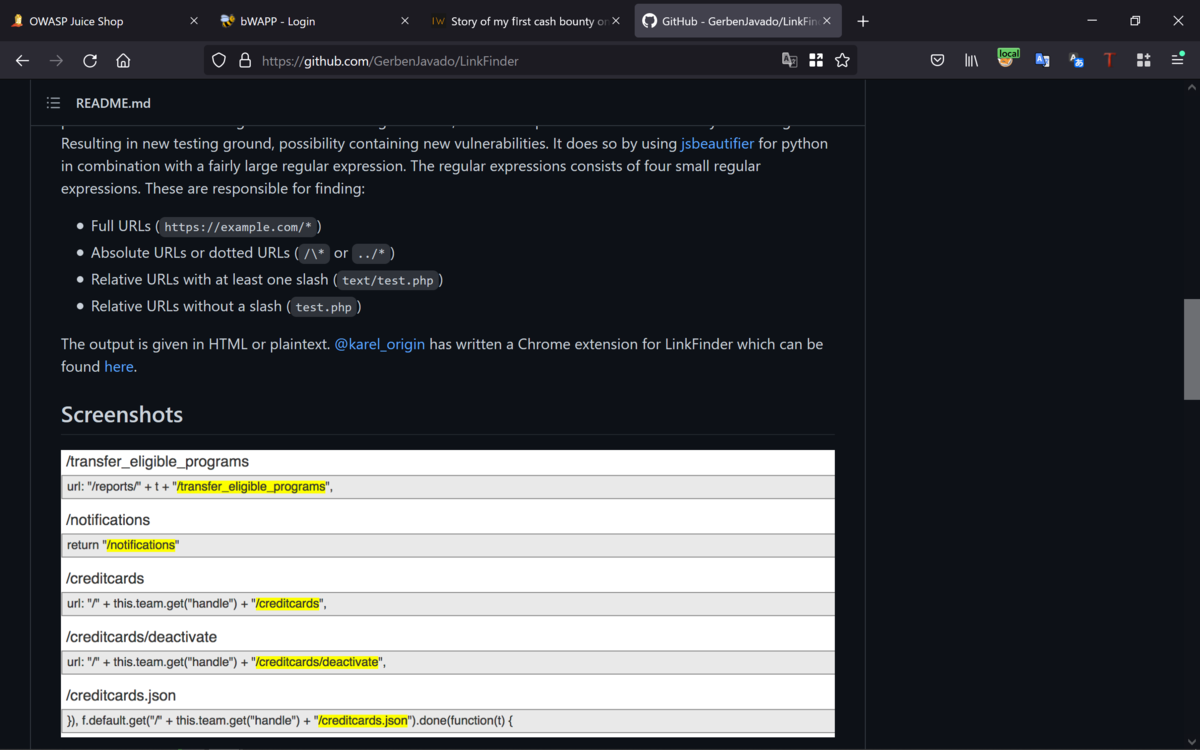Click the 'test.php' code snippet
Viewport: 1200px width, 750px height.
click(324, 307)
